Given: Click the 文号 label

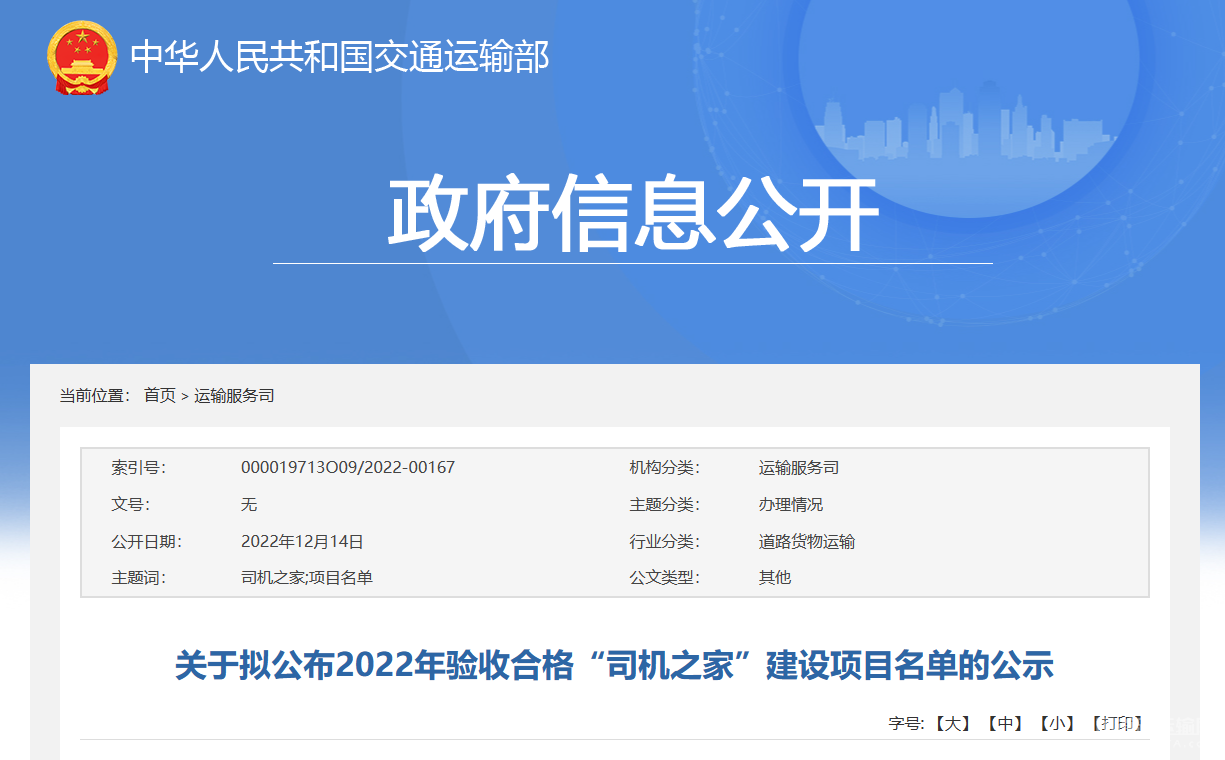Looking at the screenshot, I should pyautogui.click(x=130, y=505).
